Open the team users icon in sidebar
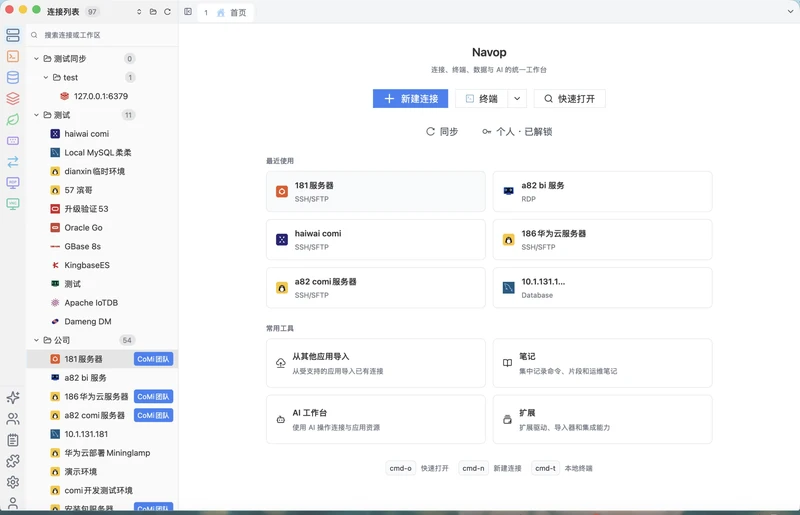 tap(13, 419)
